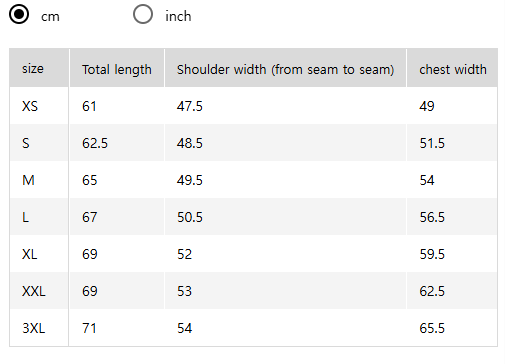The height and width of the screenshot is (364, 505).
Task: Click the inch unit label
Action: 178,16
